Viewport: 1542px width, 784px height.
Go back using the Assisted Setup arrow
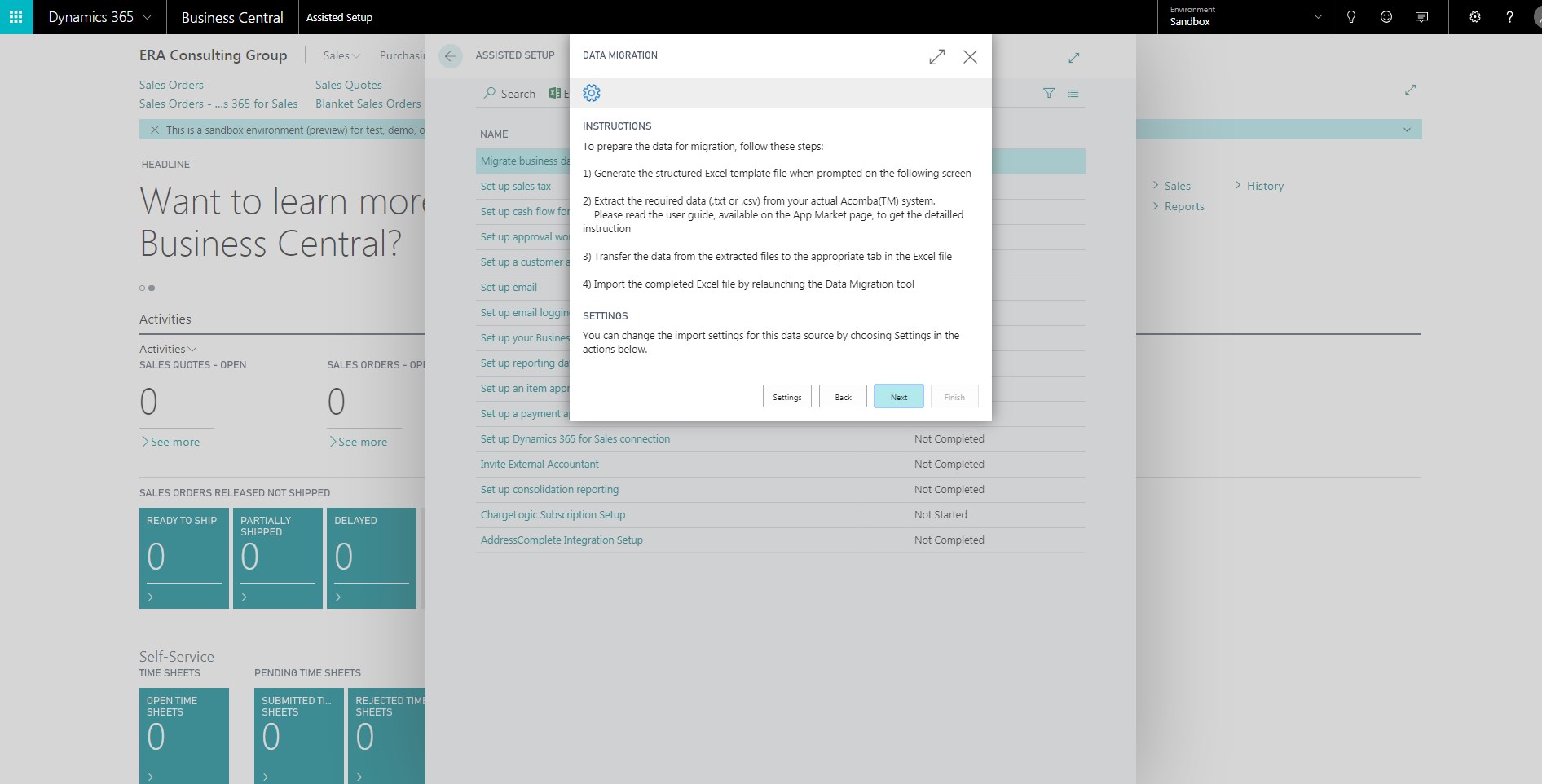[450, 55]
